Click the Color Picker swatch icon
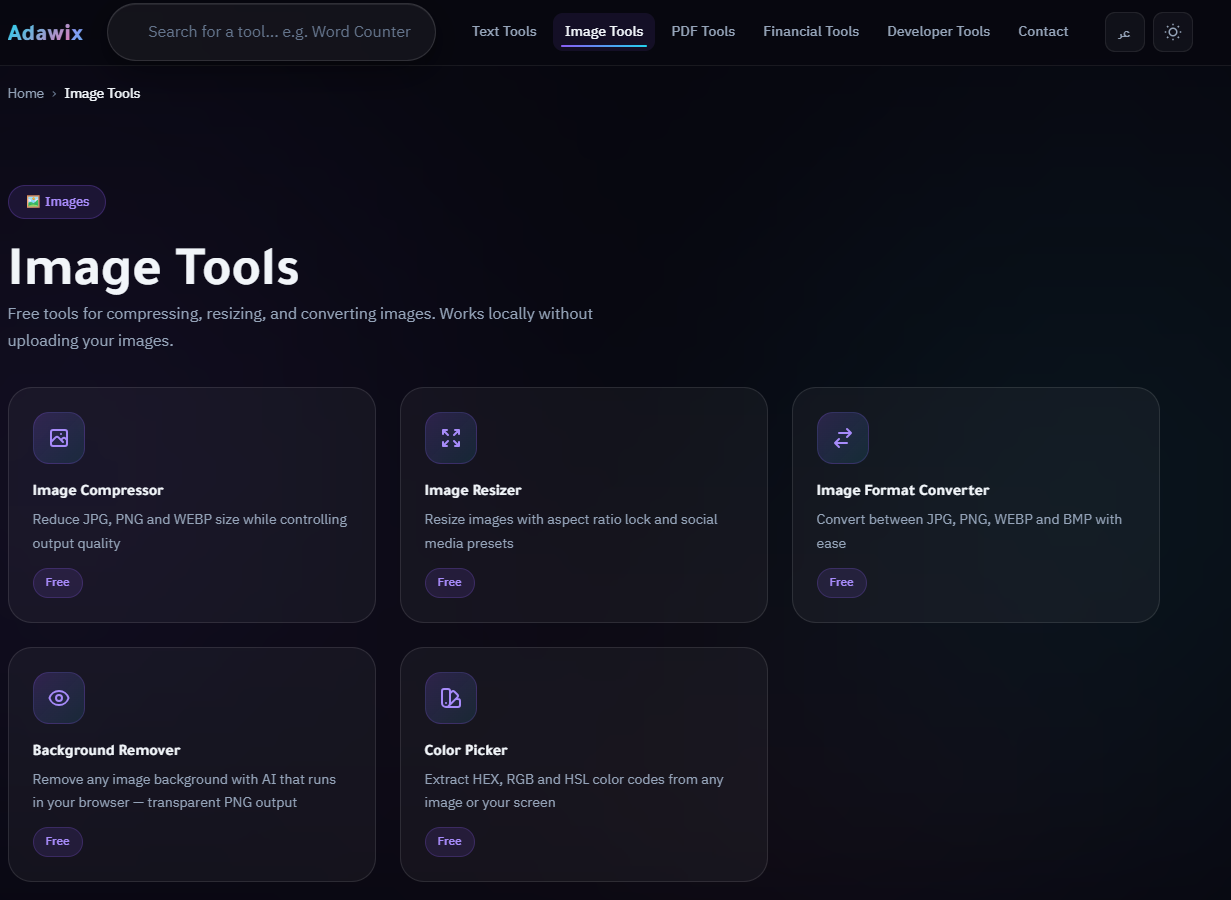1231x900 pixels. pos(451,698)
